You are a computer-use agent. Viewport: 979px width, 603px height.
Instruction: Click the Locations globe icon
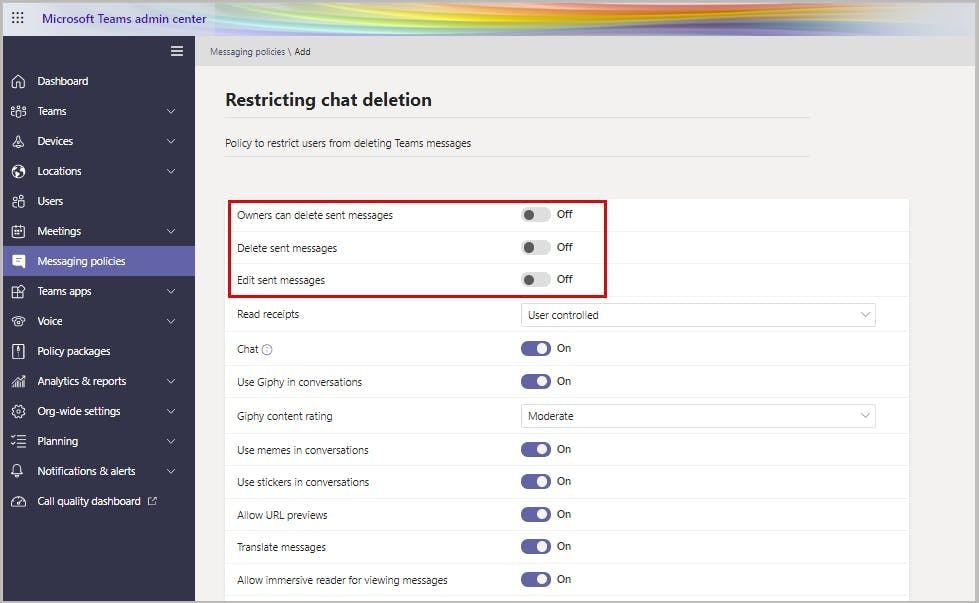click(x=18, y=171)
